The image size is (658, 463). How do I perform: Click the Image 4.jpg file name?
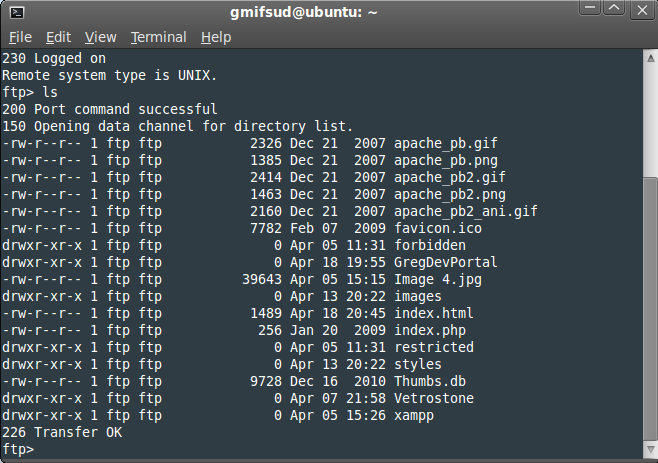point(438,280)
